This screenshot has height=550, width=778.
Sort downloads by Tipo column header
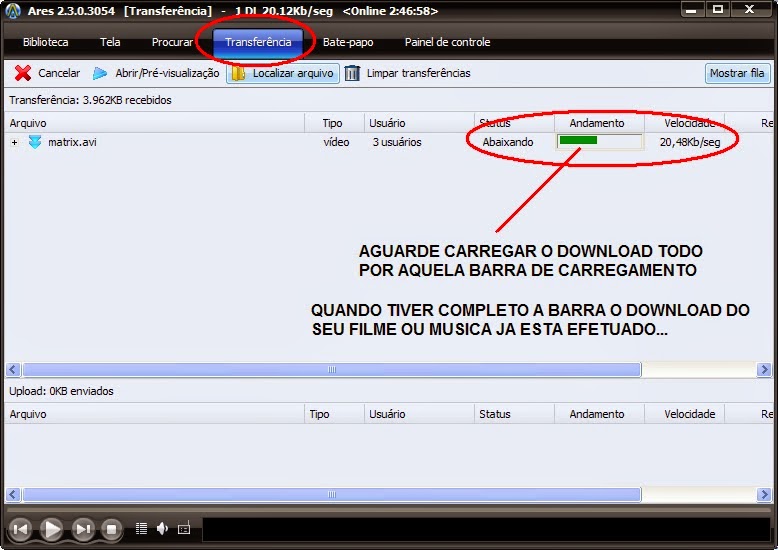(x=334, y=123)
